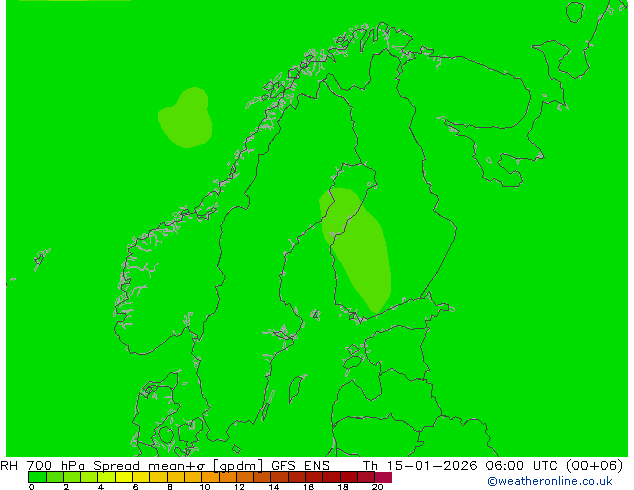Click the 'Spread' title word
Viewport: 634px width, 490px height.
[116, 466]
